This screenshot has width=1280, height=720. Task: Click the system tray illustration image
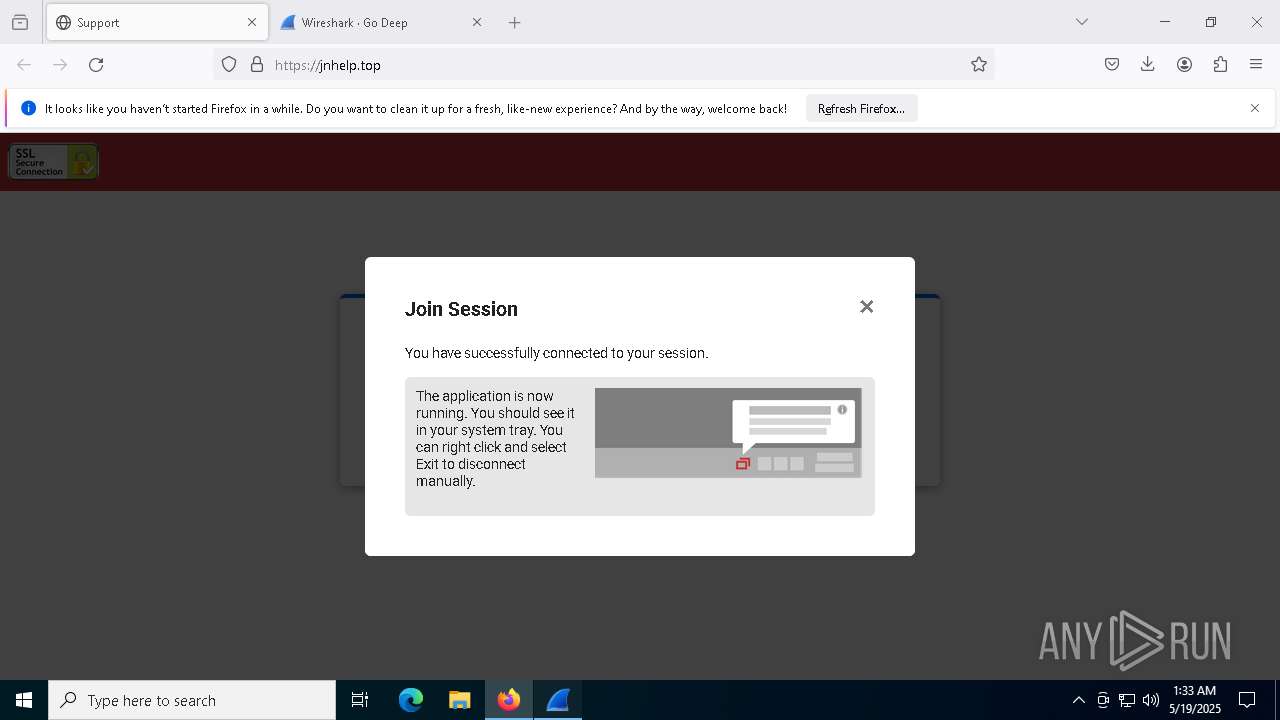(x=728, y=433)
